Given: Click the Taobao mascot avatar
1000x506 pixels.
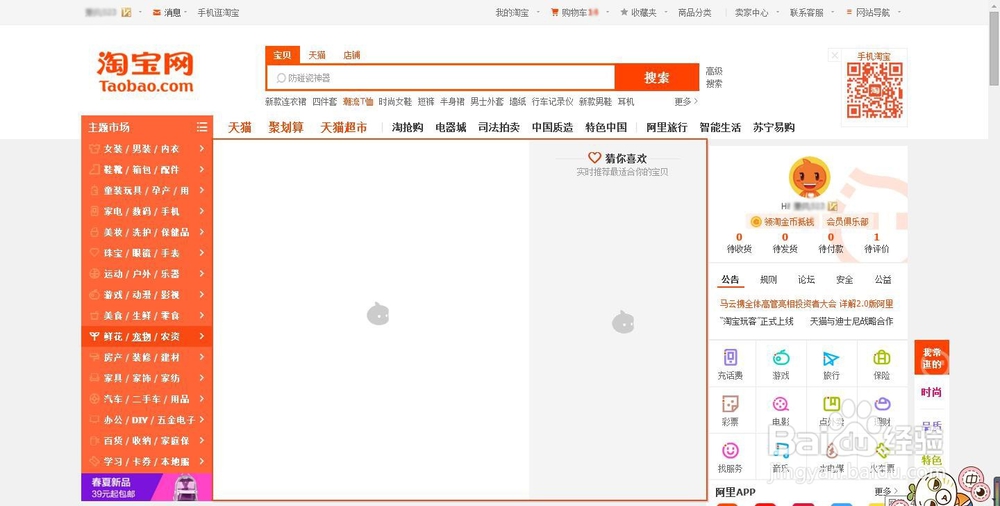Looking at the screenshot, I should 809,177.
